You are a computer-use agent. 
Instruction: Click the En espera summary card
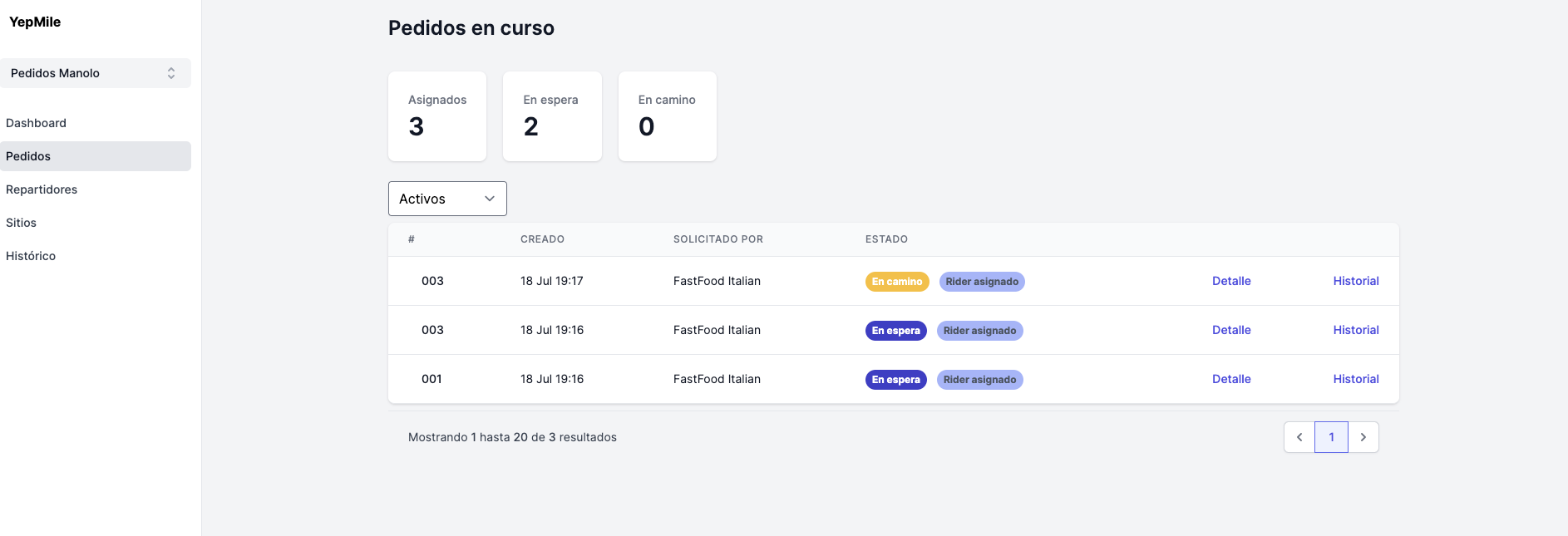552,116
